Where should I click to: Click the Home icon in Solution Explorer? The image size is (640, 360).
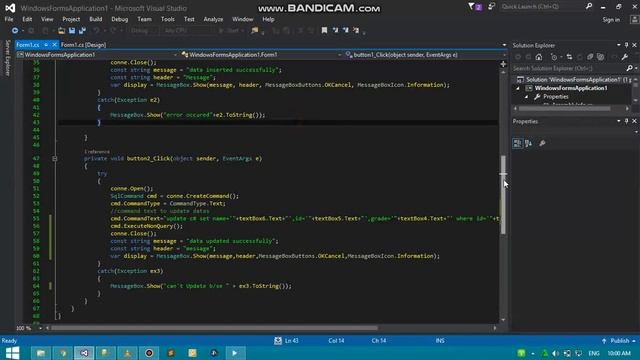539,57
